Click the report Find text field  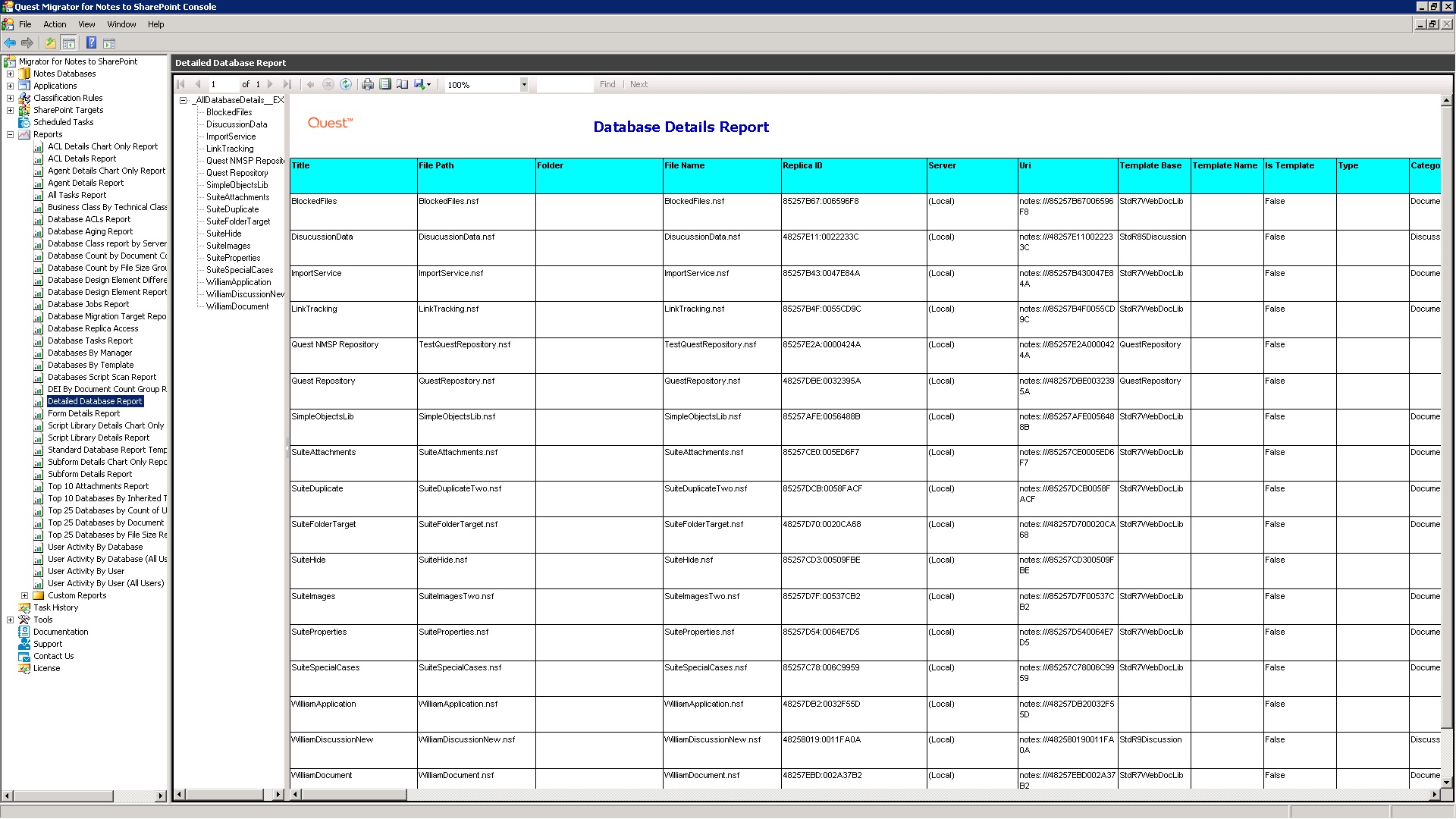[x=564, y=85]
